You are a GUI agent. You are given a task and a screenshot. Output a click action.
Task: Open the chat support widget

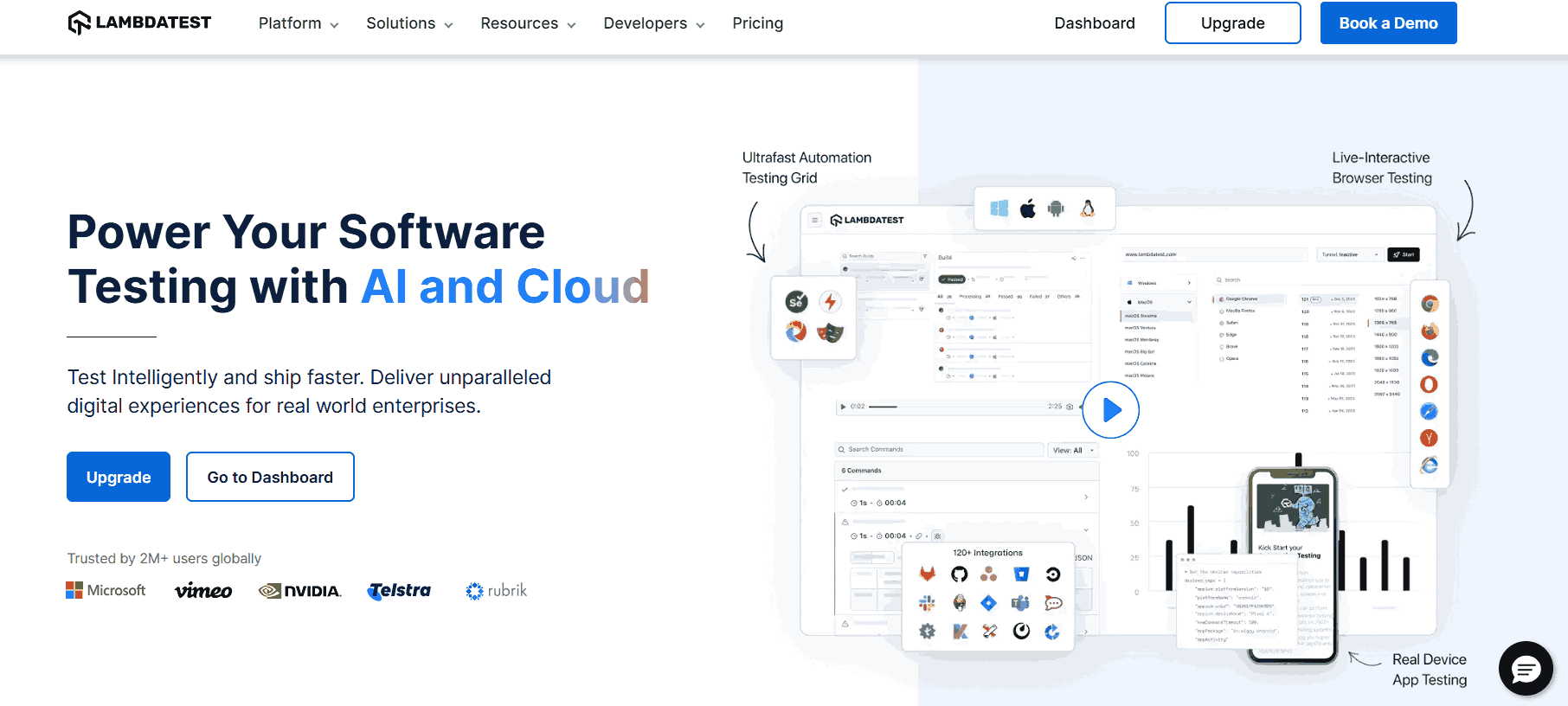(x=1526, y=668)
